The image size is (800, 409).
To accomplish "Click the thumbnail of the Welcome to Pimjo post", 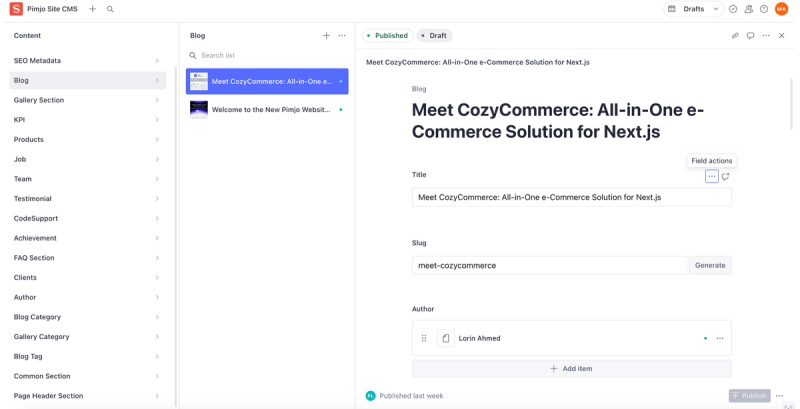I will pyautogui.click(x=199, y=110).
